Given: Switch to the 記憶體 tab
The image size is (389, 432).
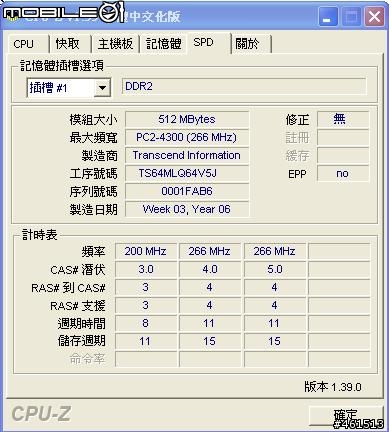Looking at the screenshot, I should pyautogui.click(x=163, y=44).
